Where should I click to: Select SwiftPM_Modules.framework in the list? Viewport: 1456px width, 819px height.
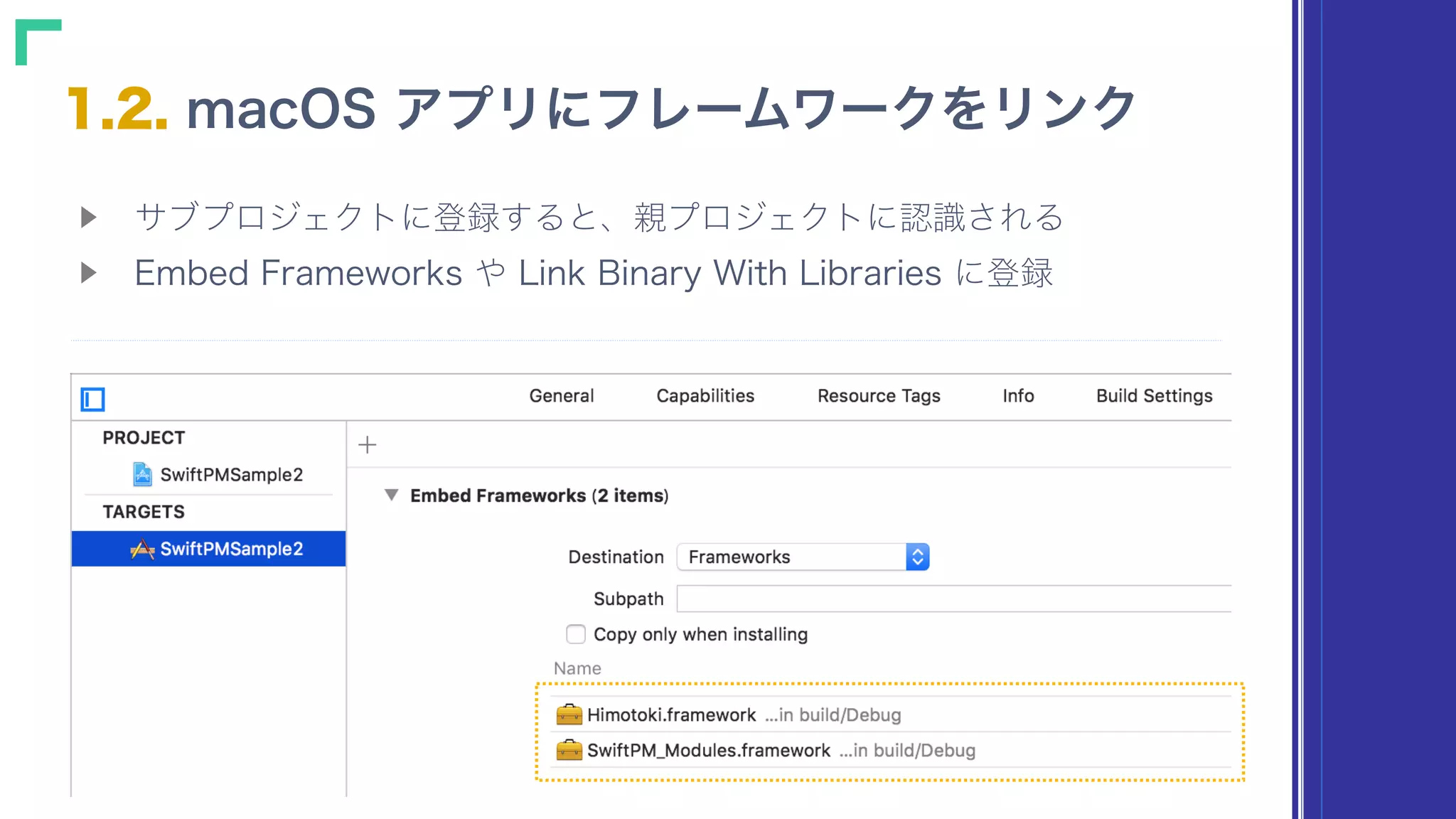[x=708, y=750]
